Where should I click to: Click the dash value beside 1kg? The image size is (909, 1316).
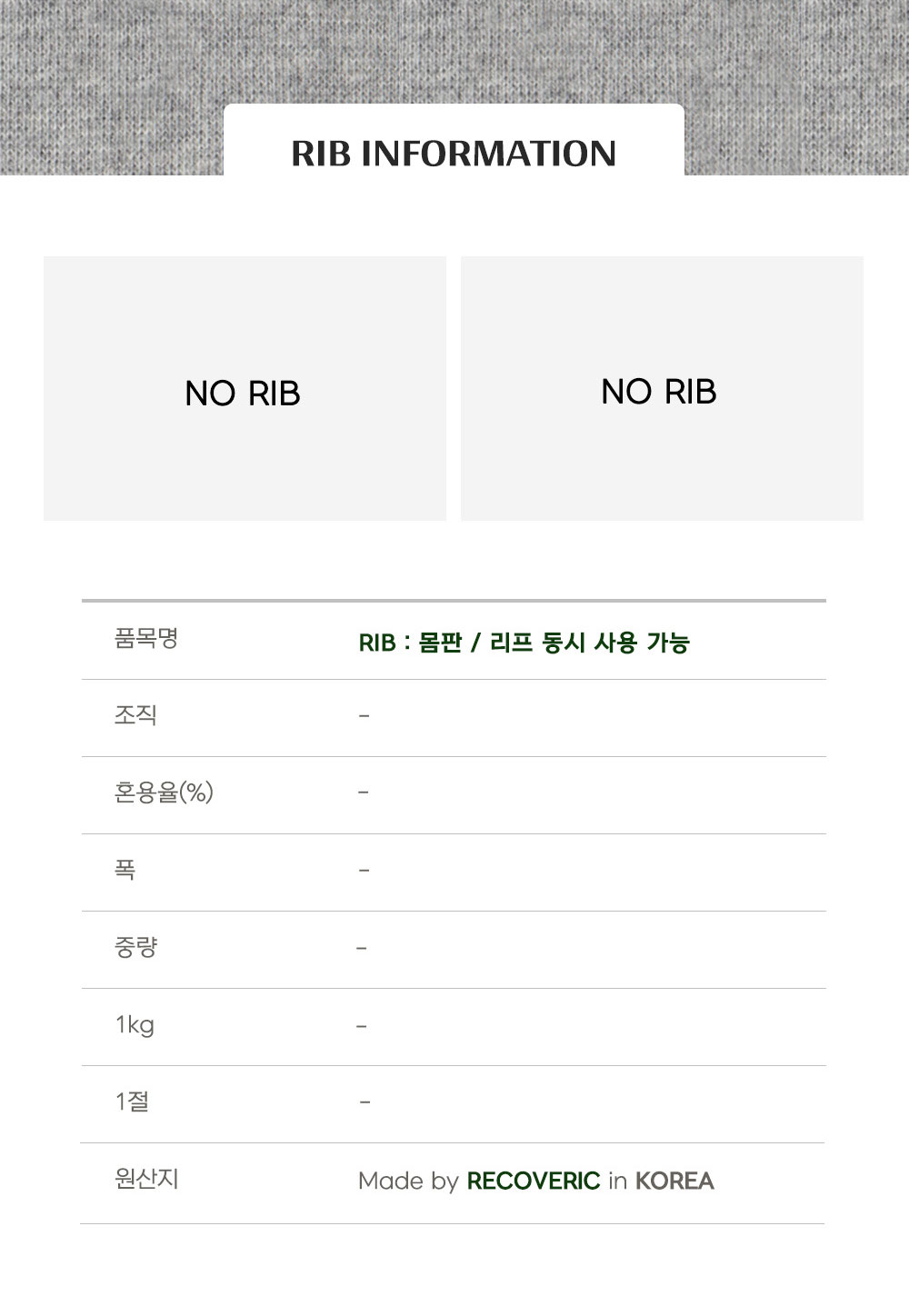click(x=362, y=1026)
